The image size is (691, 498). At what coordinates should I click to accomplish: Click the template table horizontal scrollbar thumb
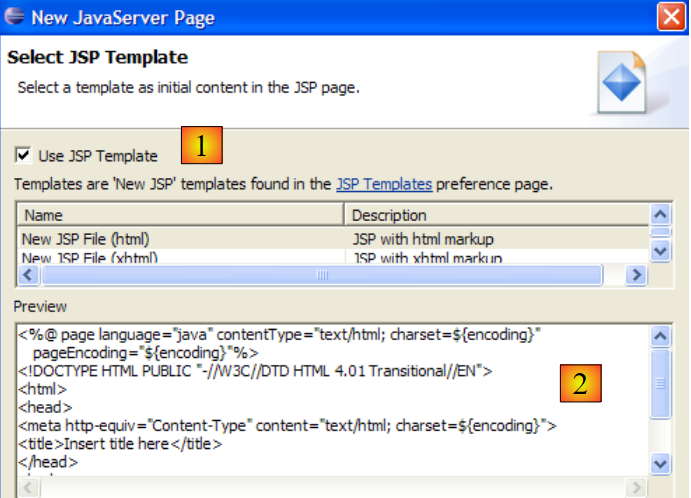pyautogui.click(x=322, y=274)
